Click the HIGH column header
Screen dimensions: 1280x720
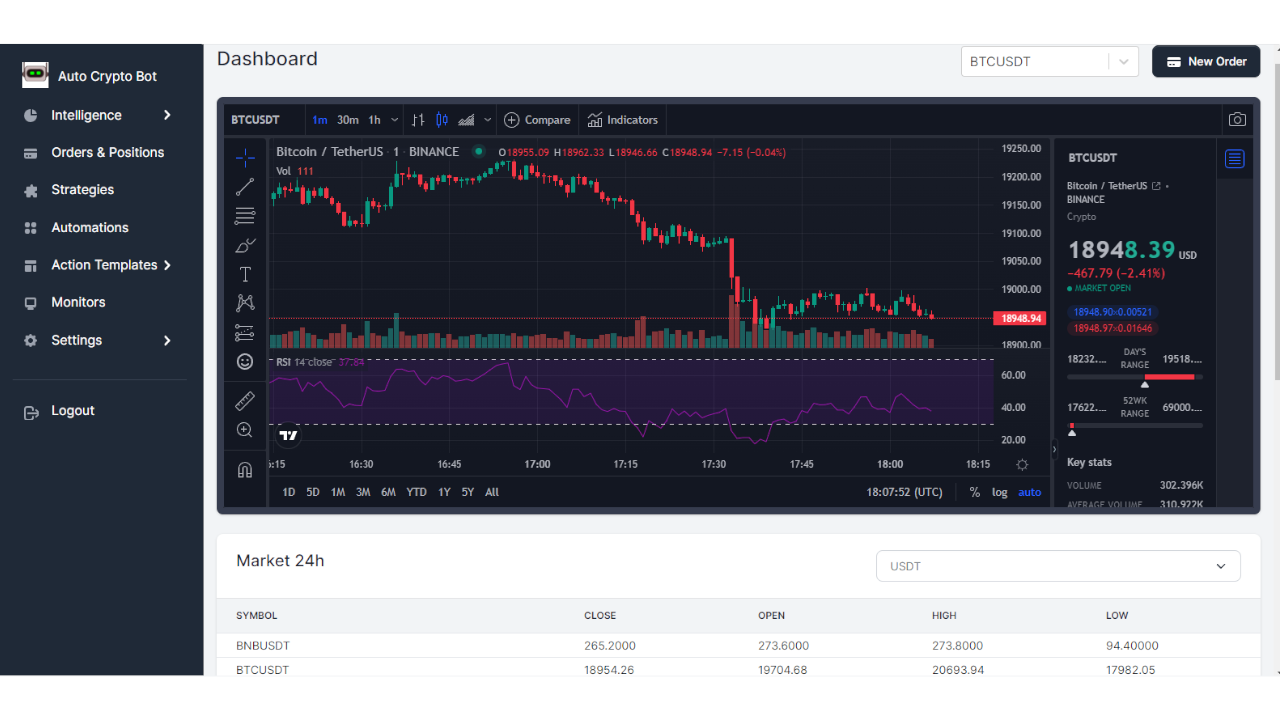click(944, 616)
